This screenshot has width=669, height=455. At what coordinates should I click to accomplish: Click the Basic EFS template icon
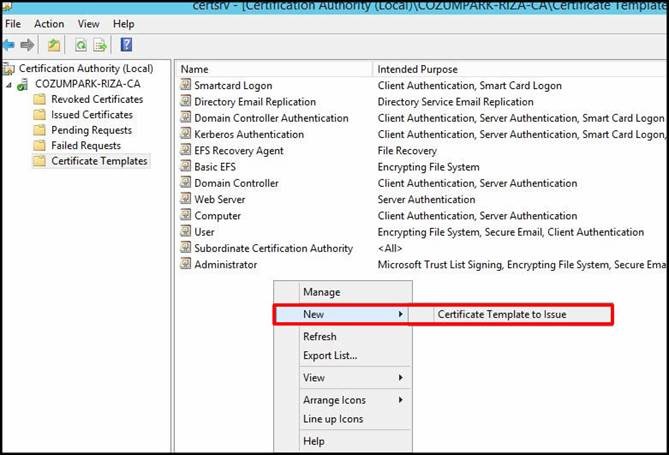[x=186, y=166]
